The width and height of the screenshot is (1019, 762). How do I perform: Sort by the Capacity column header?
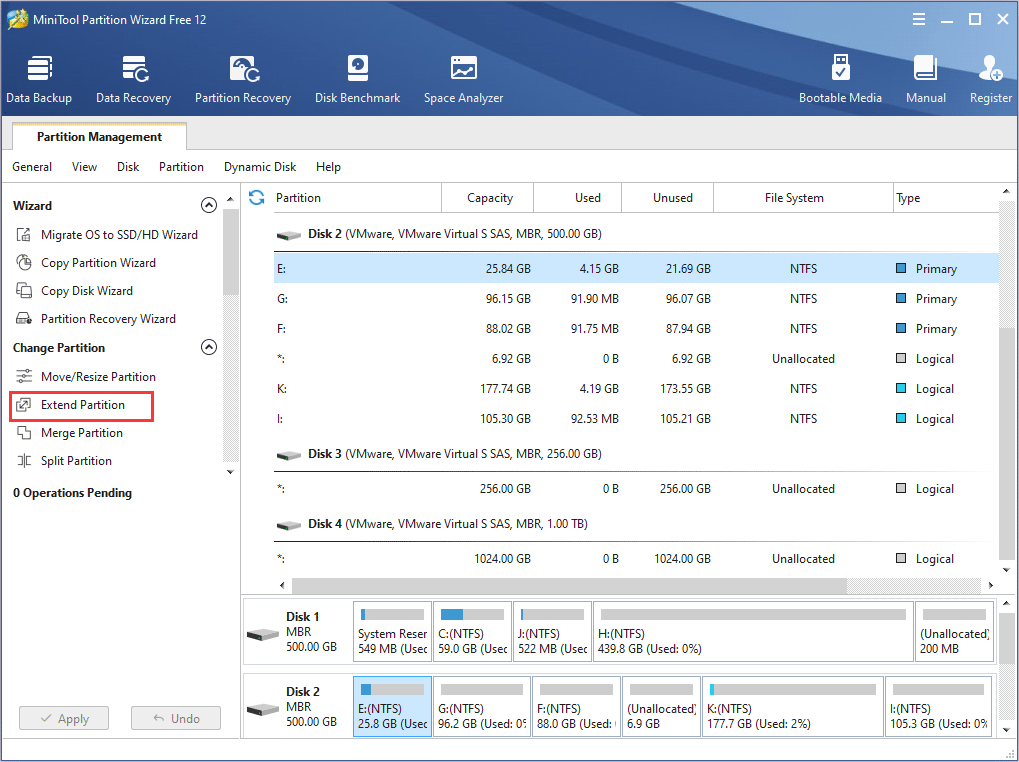[x=488, y=197]
